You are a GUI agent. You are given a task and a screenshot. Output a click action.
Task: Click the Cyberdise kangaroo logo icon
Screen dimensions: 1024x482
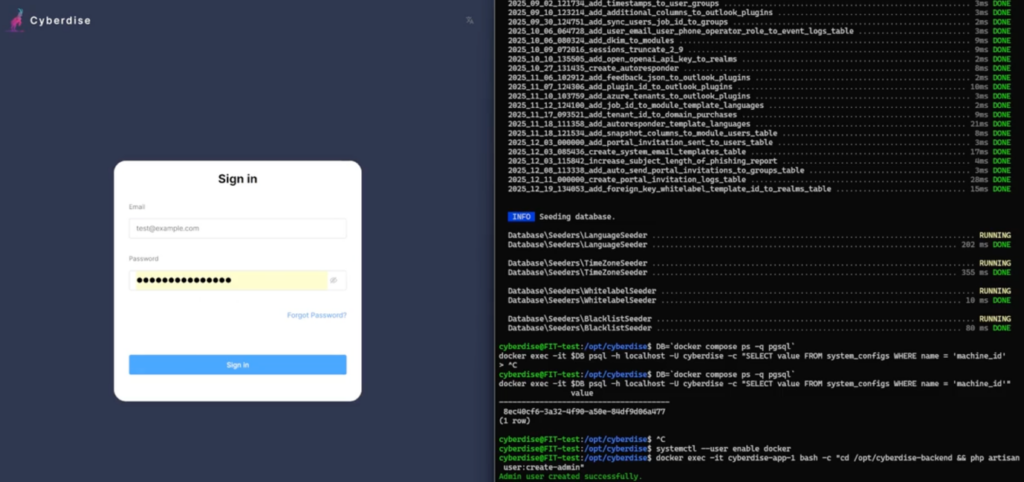pos(16,20)
